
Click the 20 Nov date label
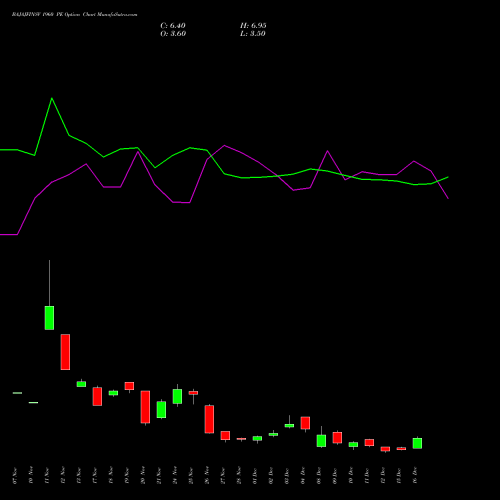point(143,476)
